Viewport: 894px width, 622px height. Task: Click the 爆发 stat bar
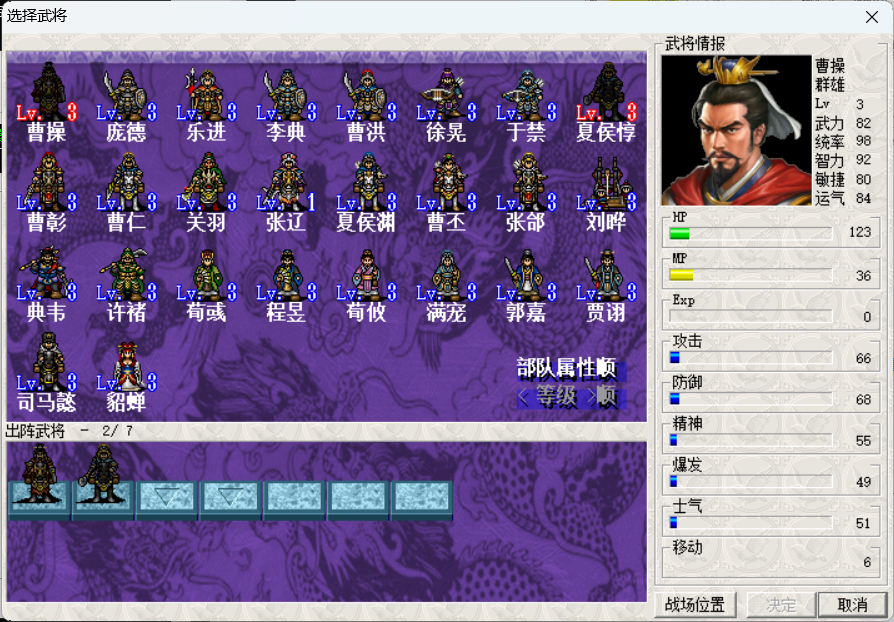(750, 481)
